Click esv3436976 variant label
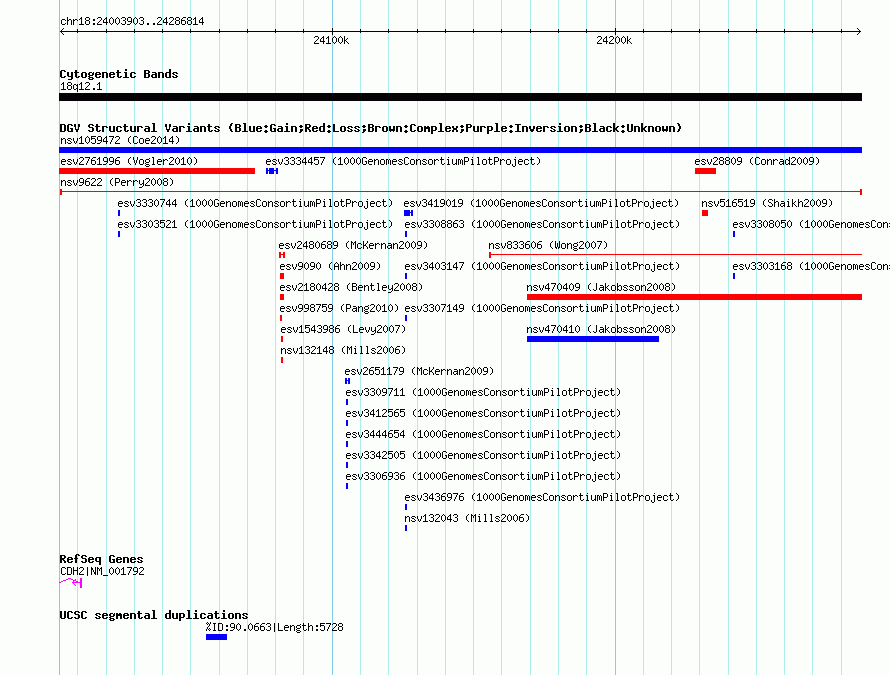 point(542,497)
